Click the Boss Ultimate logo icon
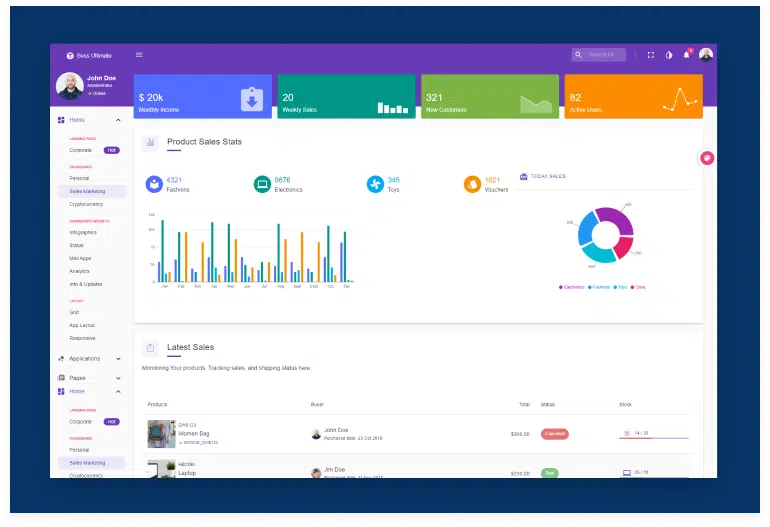Viewport: 770px width, 527px height. (x=70, y=56)
